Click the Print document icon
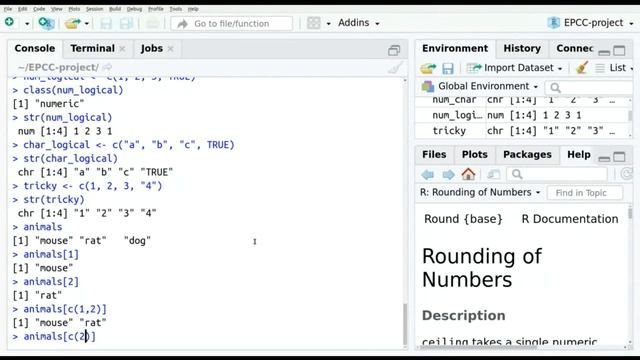 point(152,23)
